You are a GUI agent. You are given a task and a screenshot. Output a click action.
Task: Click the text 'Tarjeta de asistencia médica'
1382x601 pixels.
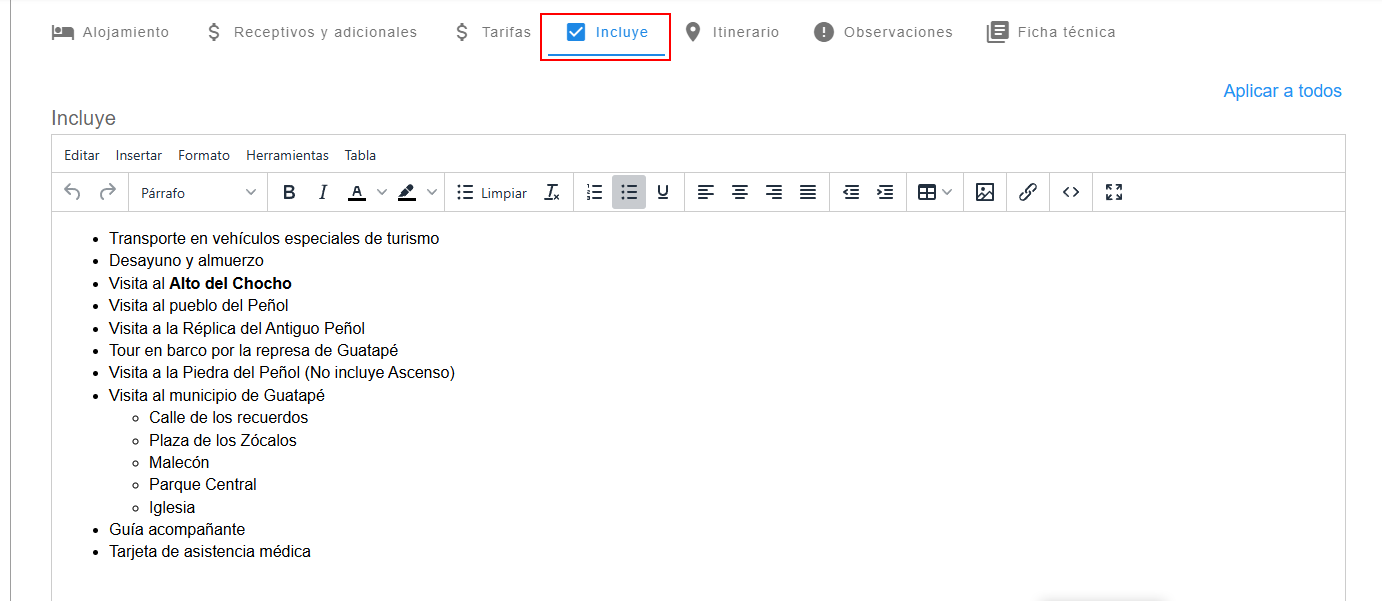210,551
